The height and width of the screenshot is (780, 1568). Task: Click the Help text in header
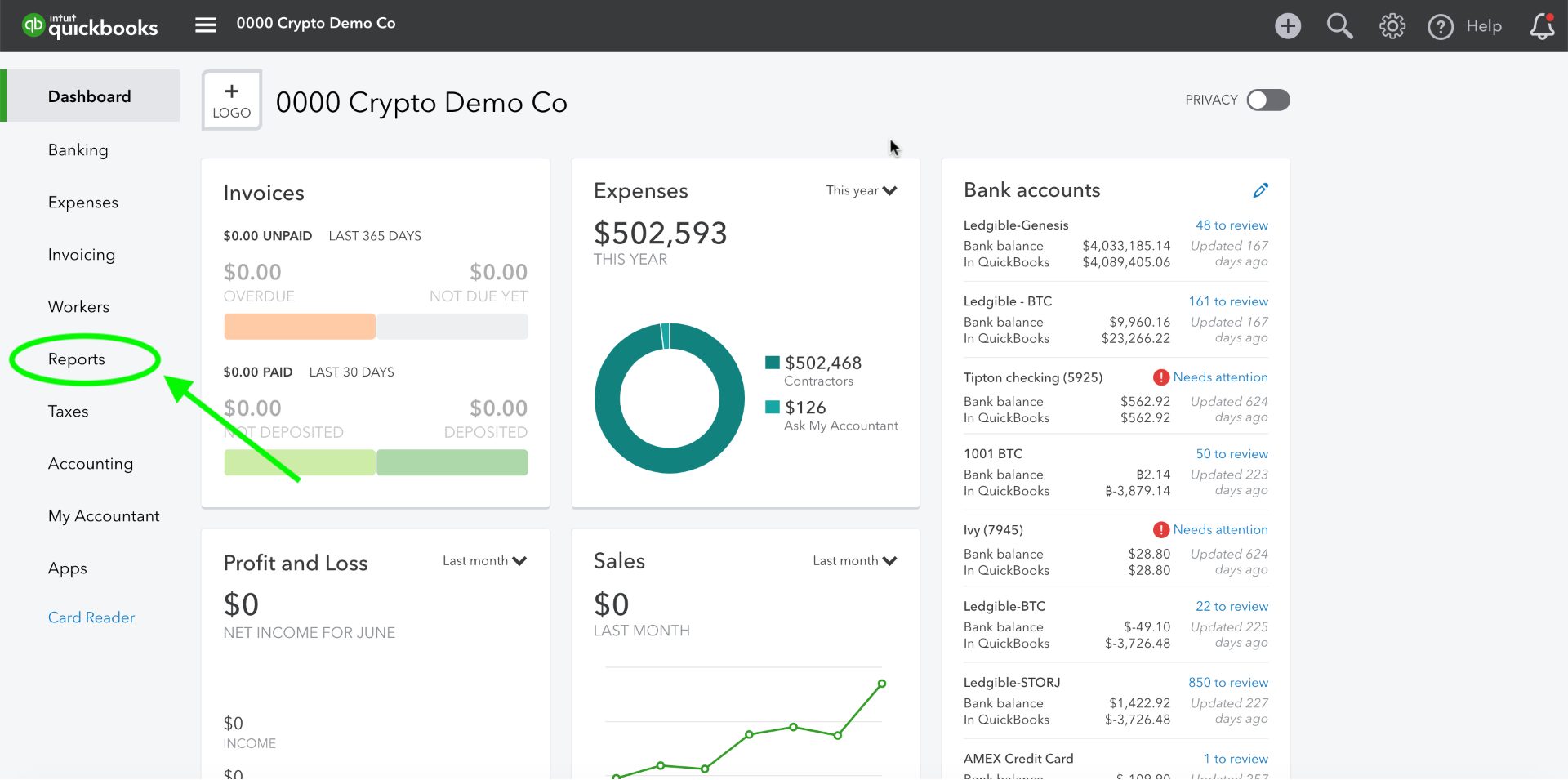(x=1484, y=26)
